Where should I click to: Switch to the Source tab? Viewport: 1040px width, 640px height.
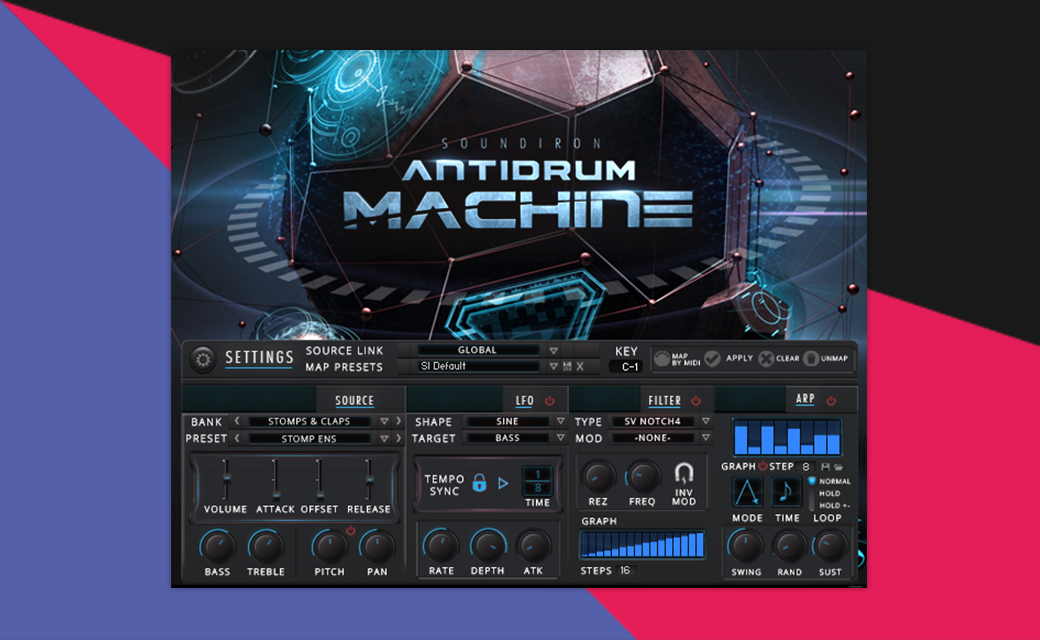[354, 401]
